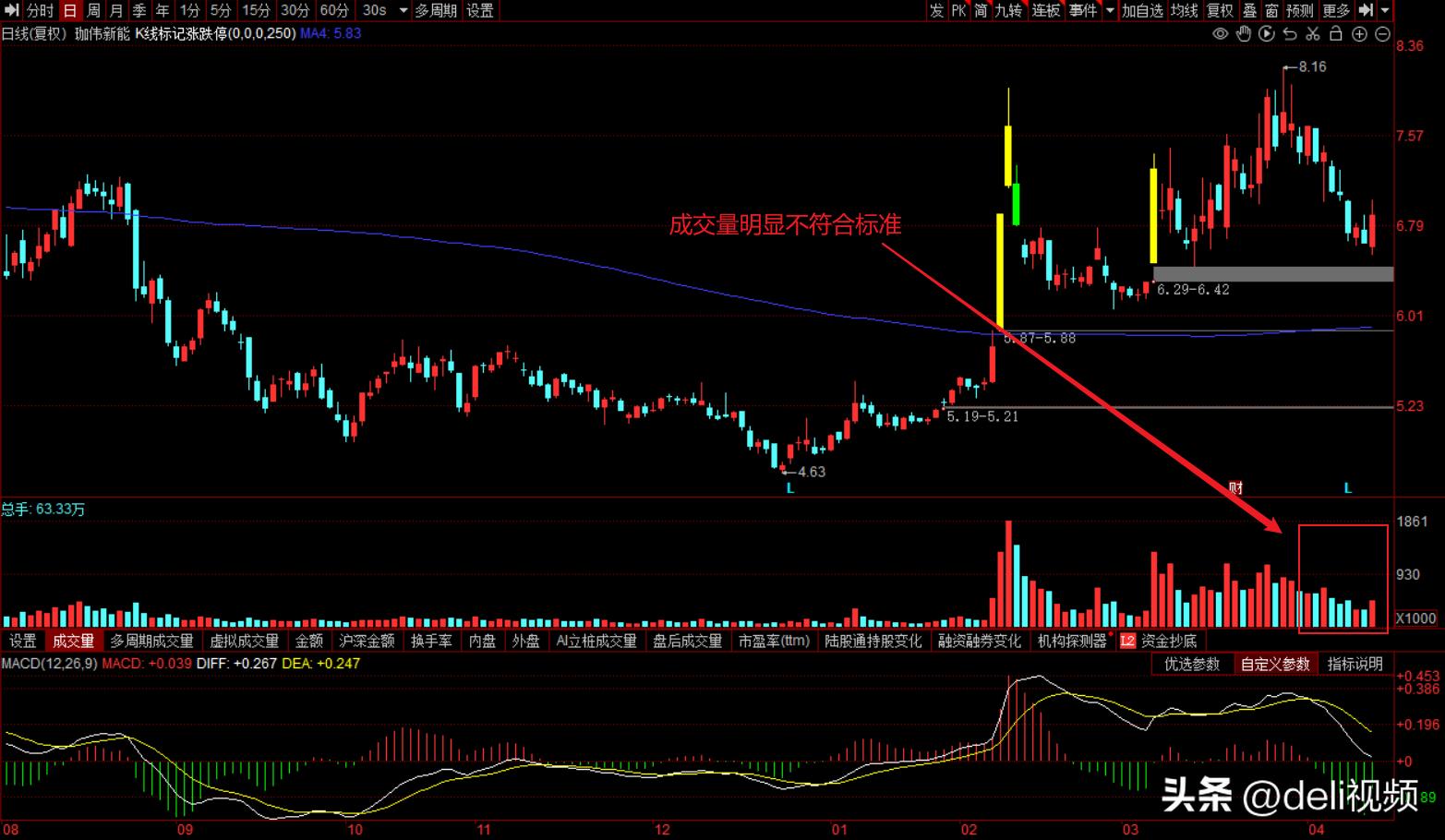
Task: Expand the 30s period dropdown arrow
Action: [403, 11]
